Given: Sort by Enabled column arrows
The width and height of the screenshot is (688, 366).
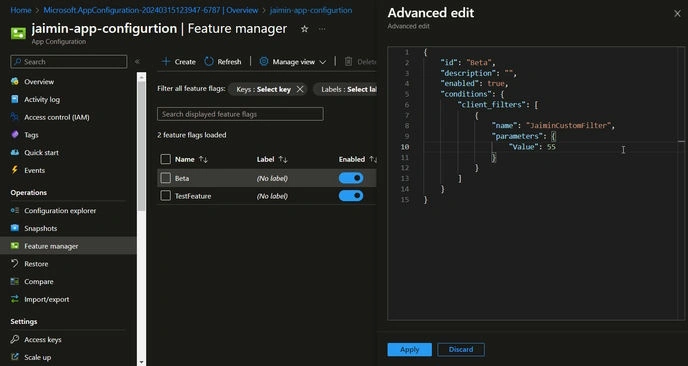Looking at the screenshot, I should pos(372,159).
